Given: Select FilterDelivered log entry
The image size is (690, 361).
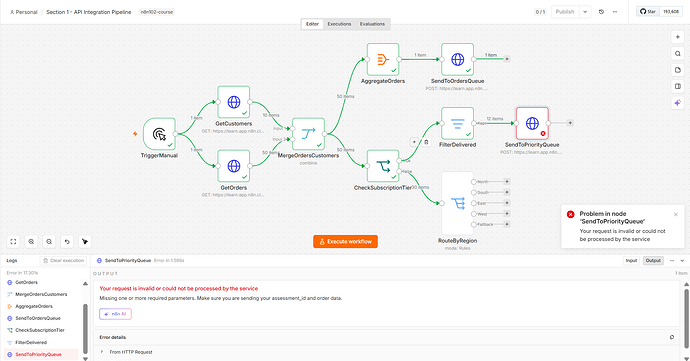Looking at the screenshot, I should 41,343.
